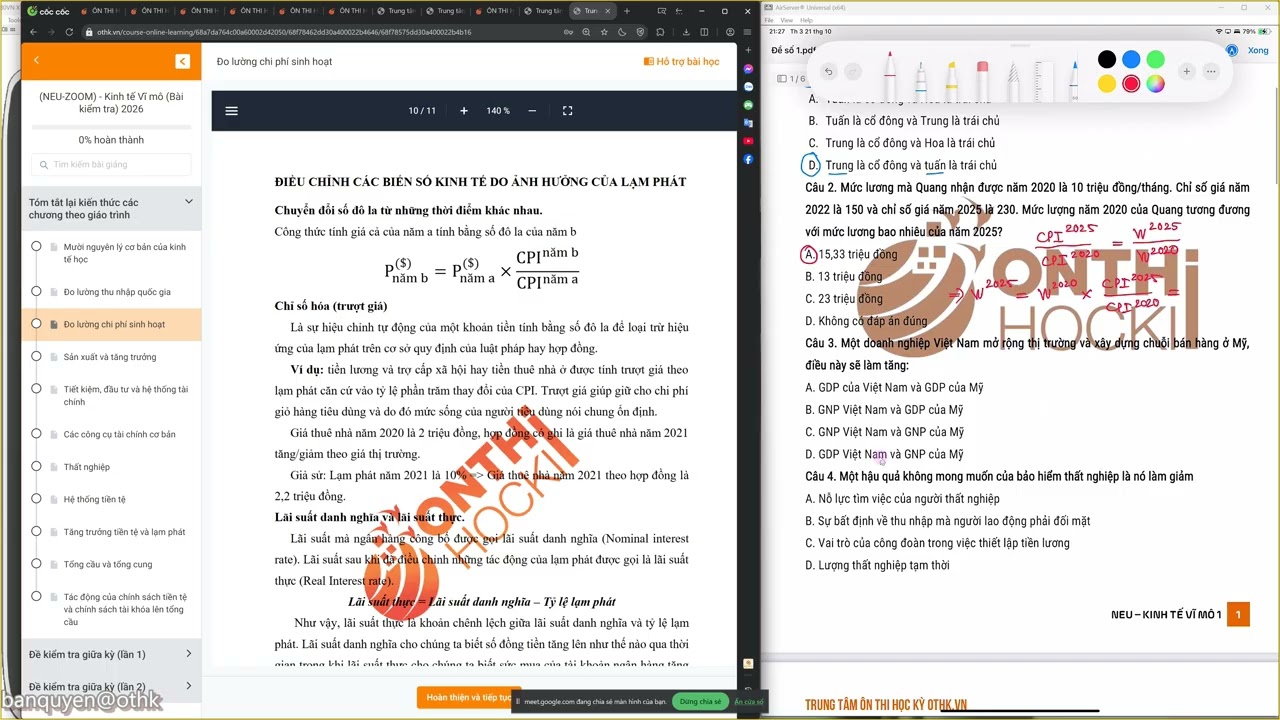Open 'Tăng trưởng tiền tệ và lạm phát' lesson
The image size is (1280, 720).
pyautogui.click(x=124, y=532)
